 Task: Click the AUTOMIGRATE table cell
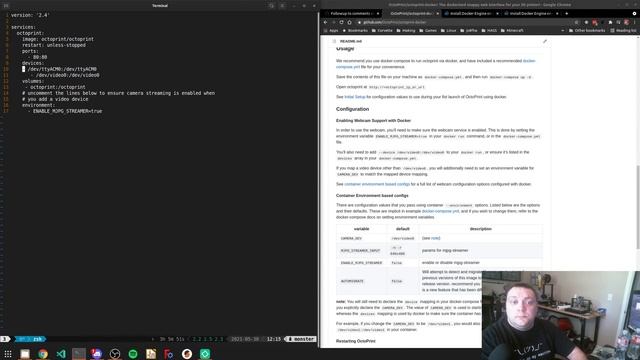tap(362, 281)
